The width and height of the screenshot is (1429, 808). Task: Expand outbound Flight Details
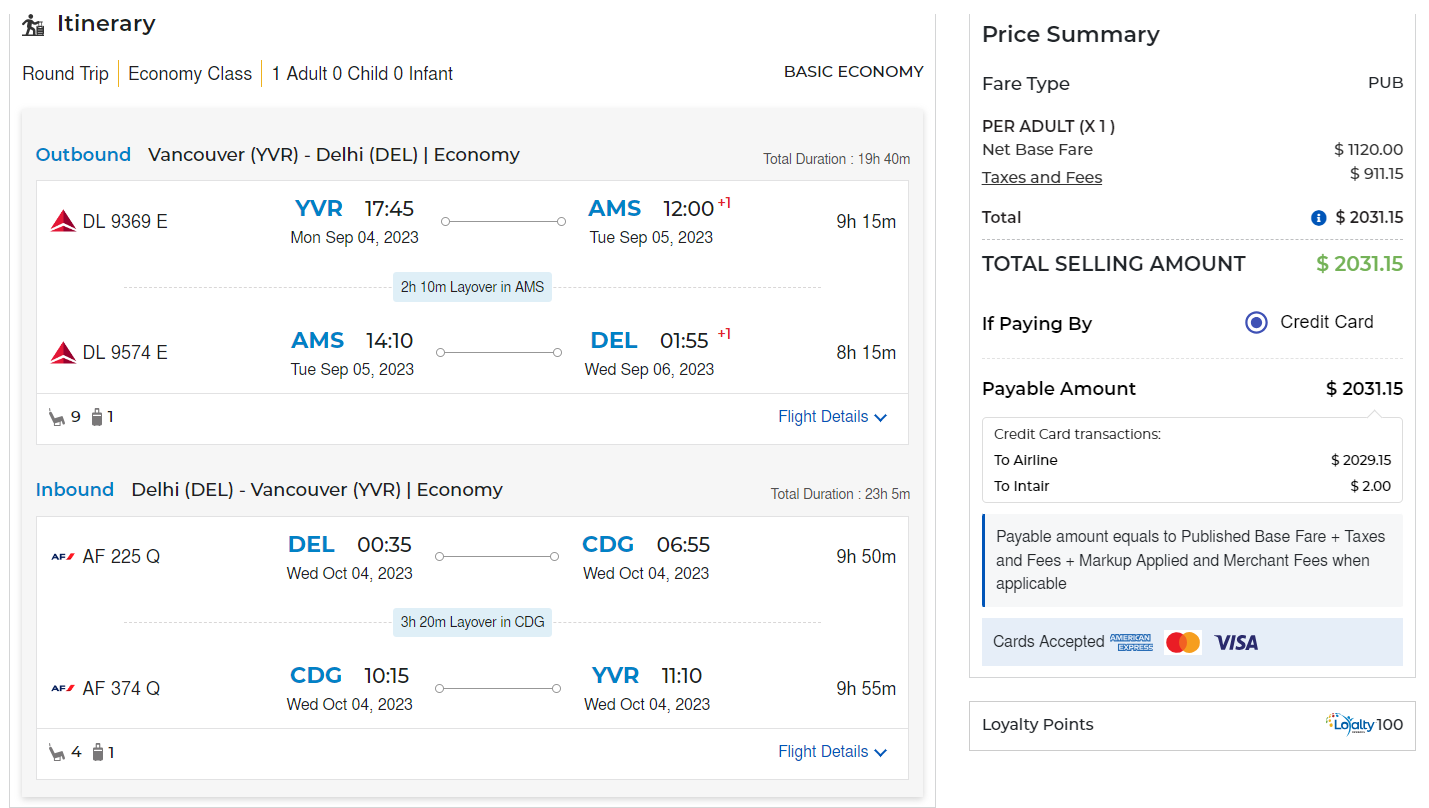coord(832,417)
